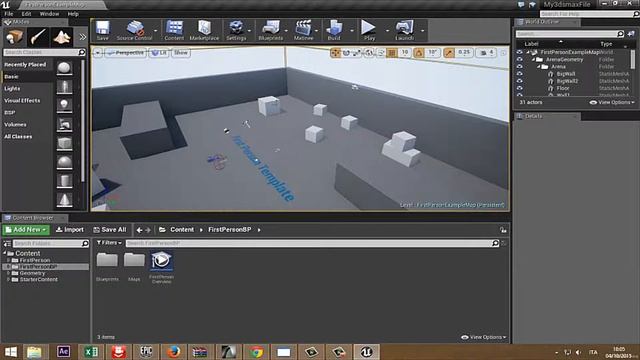Open the Filters dropdown in Content Browser
The width and height of the screenshot is (640, 360).
tap(109, 243)
